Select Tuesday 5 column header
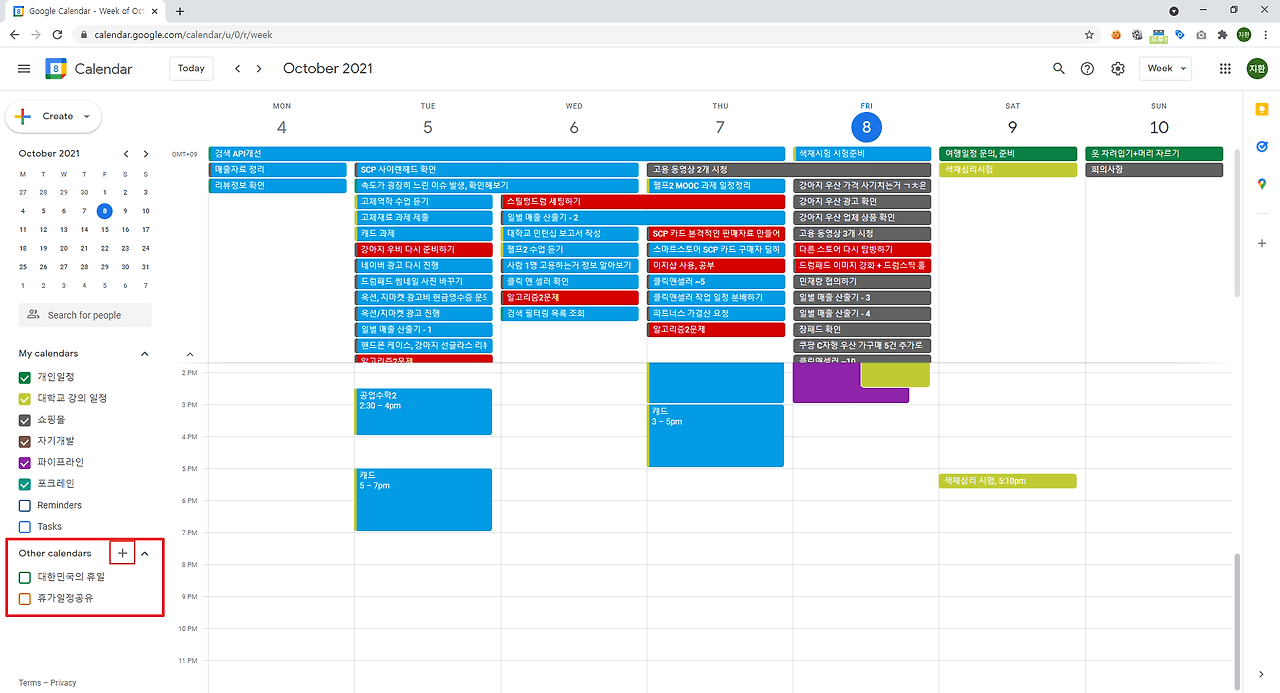The height and width of the screenshot is (693, 1280). click(428, 121)
